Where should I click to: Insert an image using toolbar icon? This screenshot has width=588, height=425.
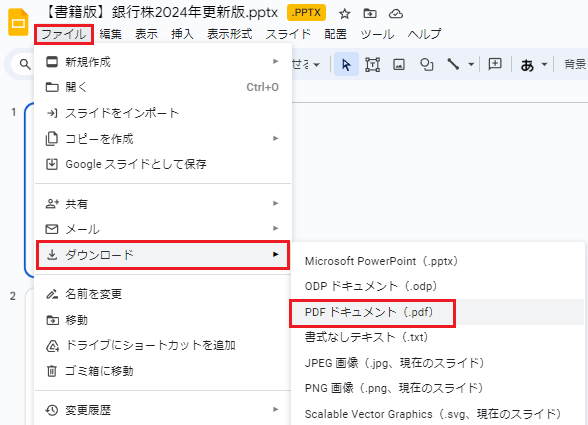click(399, 65)
